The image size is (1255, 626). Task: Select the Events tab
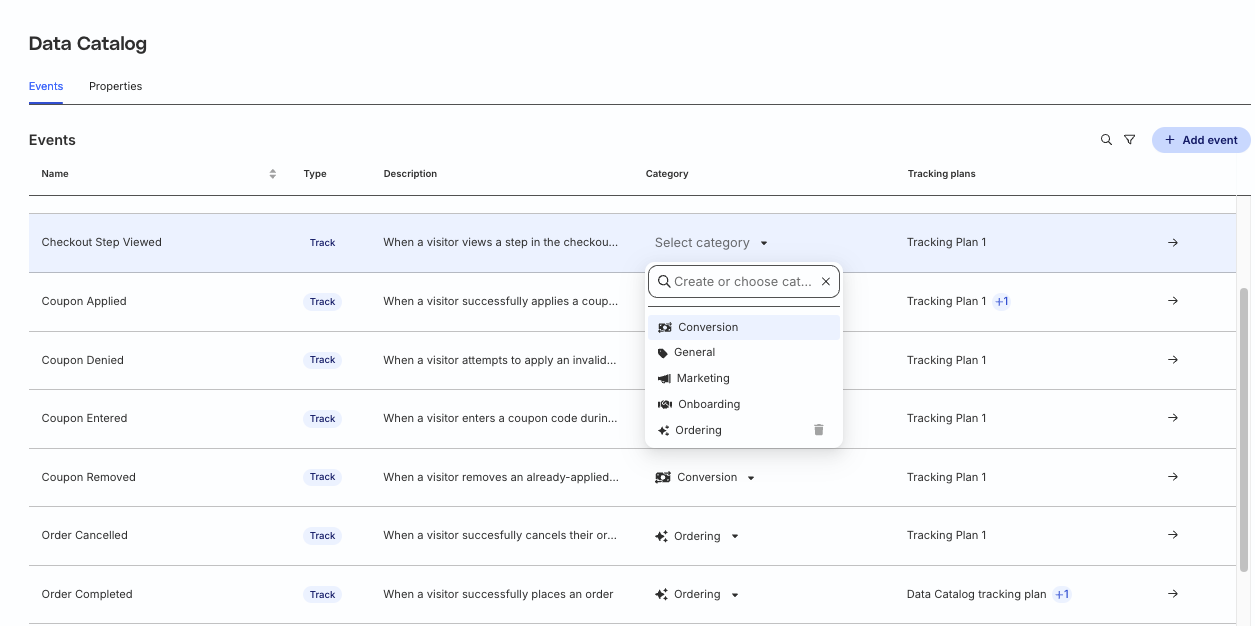pos(46,86)
